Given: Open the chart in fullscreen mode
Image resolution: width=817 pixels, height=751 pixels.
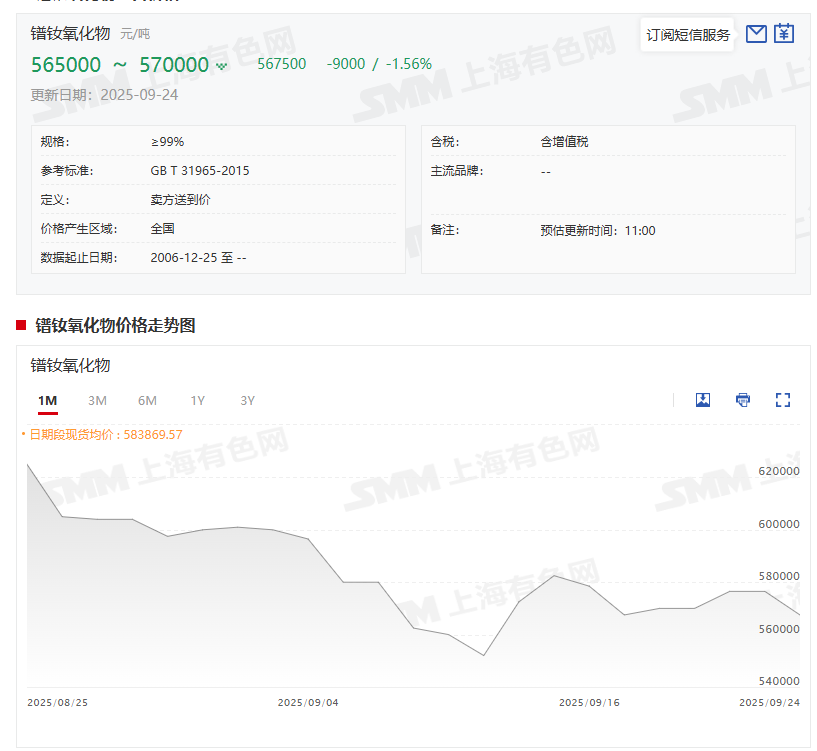Looking at the screenshot, I should click(783, 400).
